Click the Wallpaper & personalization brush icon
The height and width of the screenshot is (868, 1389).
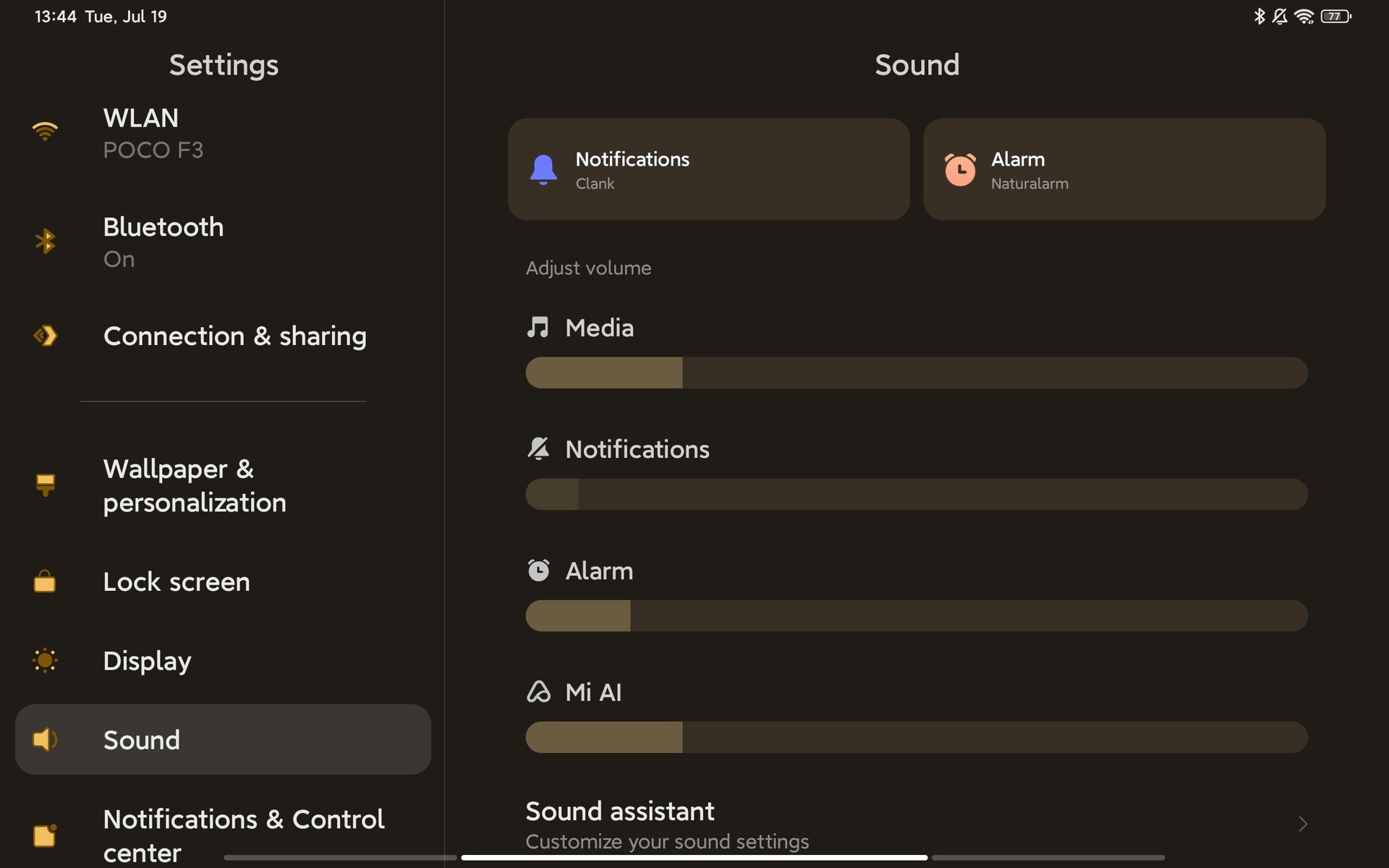coord(45,485)
